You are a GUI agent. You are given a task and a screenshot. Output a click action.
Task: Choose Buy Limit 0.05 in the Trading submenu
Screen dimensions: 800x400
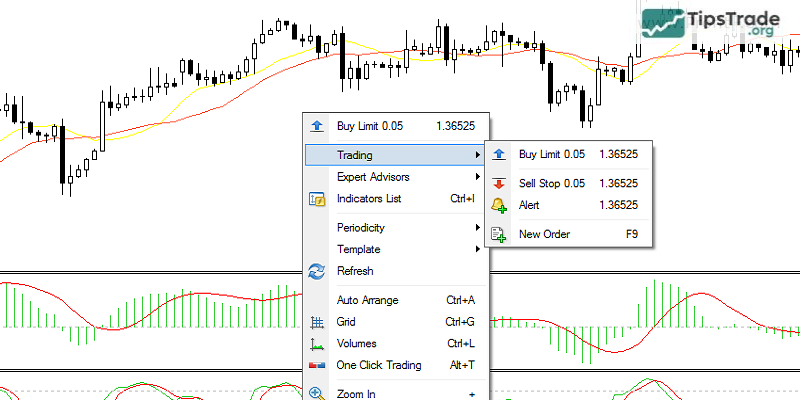(x=552, y=154)
